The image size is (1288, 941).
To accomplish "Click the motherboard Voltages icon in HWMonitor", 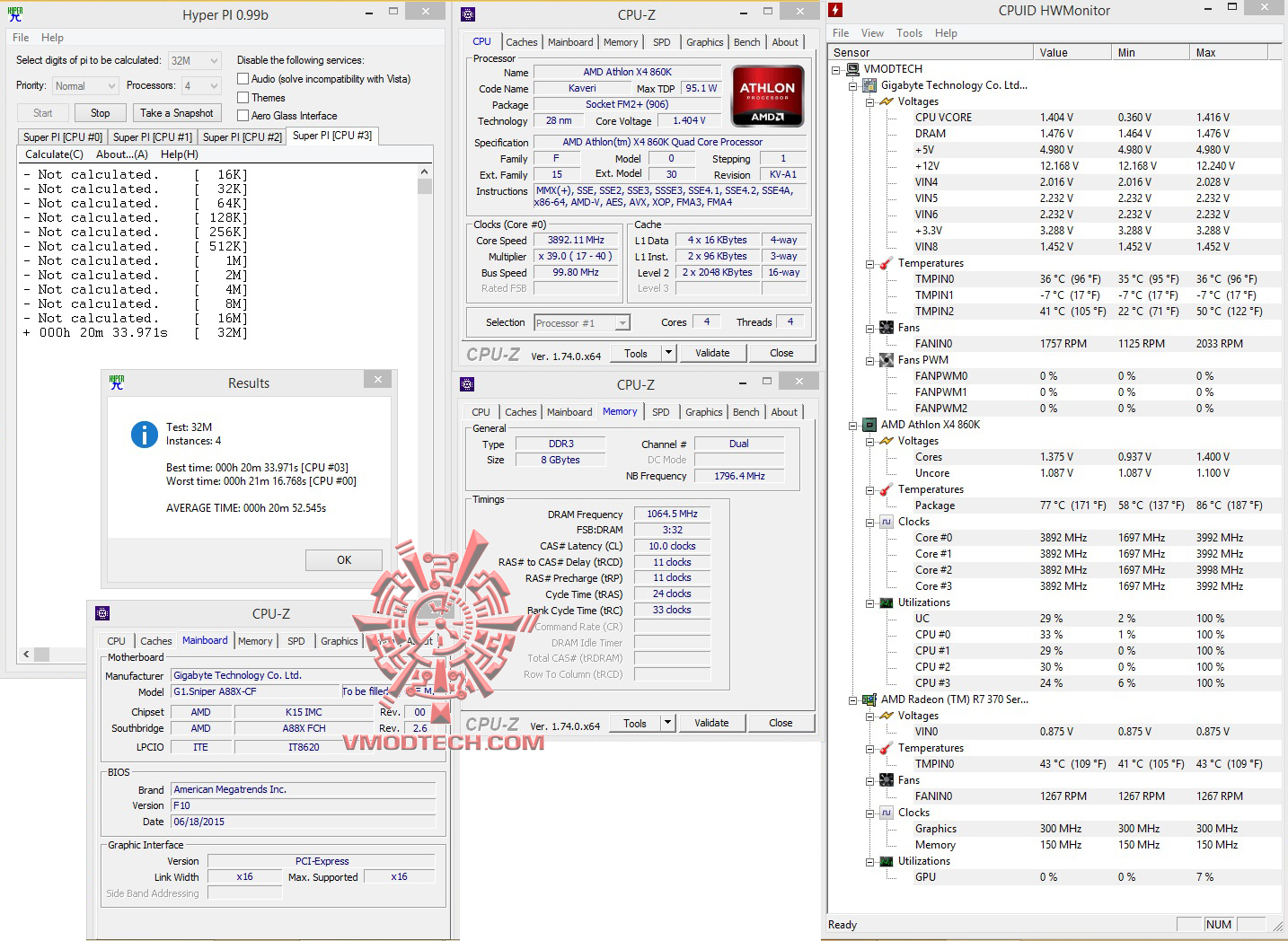I will click(x=886, y=101).
